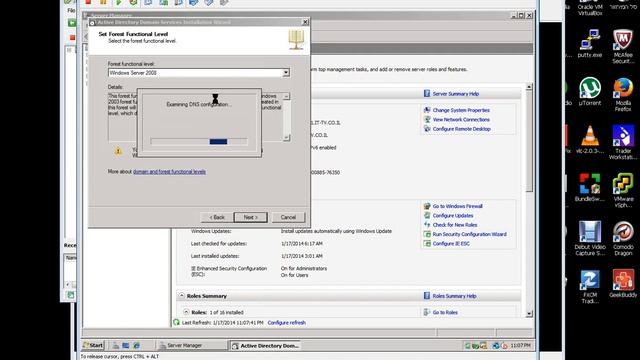Select the BundleSw desktop icon

pos(589,187)
